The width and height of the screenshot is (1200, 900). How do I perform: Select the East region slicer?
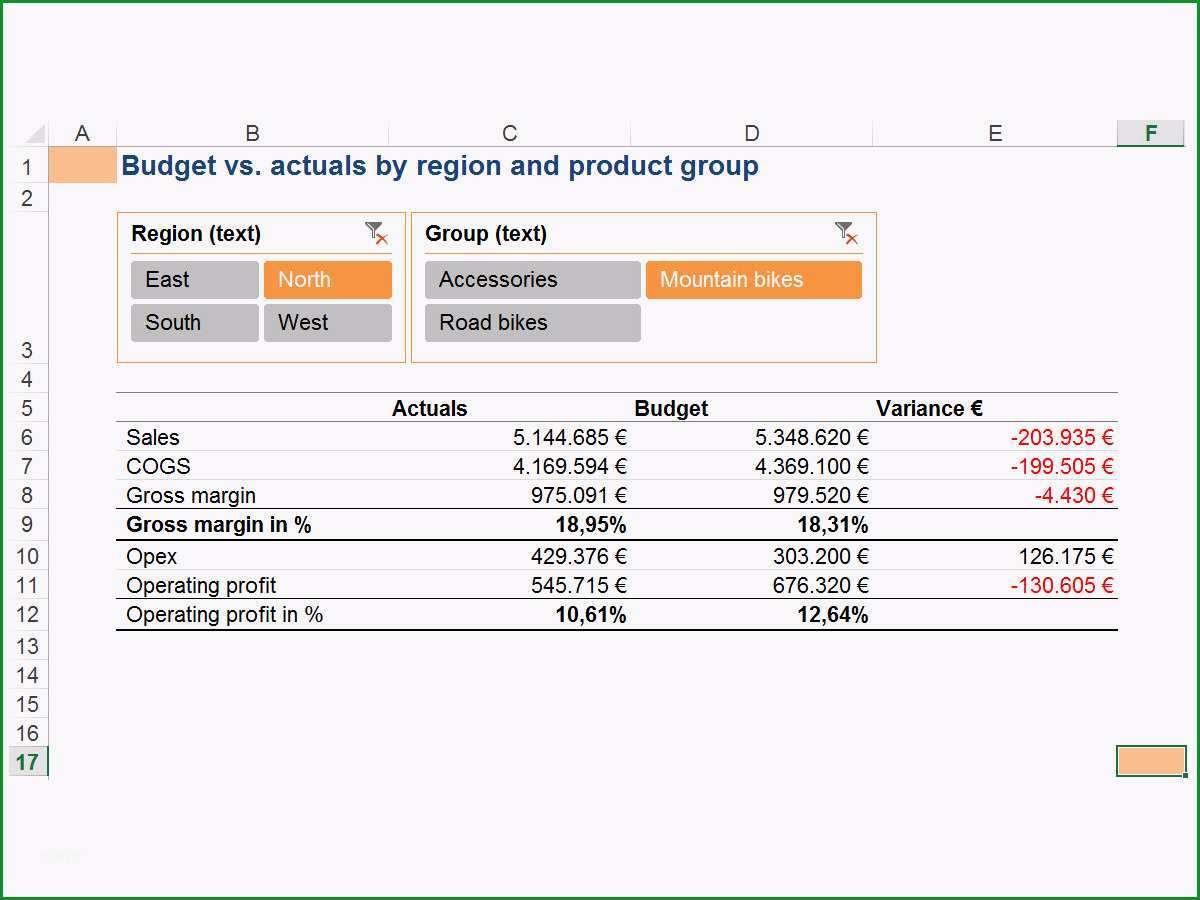pyautogui.click(x=195, y=280)
